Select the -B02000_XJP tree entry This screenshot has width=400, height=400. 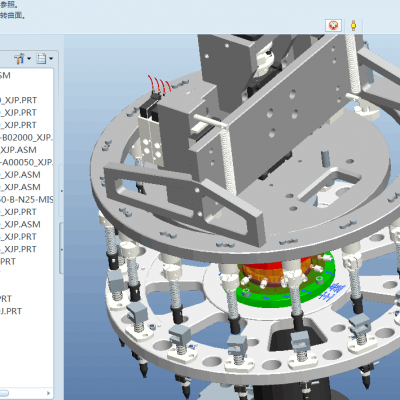(27, 137)
